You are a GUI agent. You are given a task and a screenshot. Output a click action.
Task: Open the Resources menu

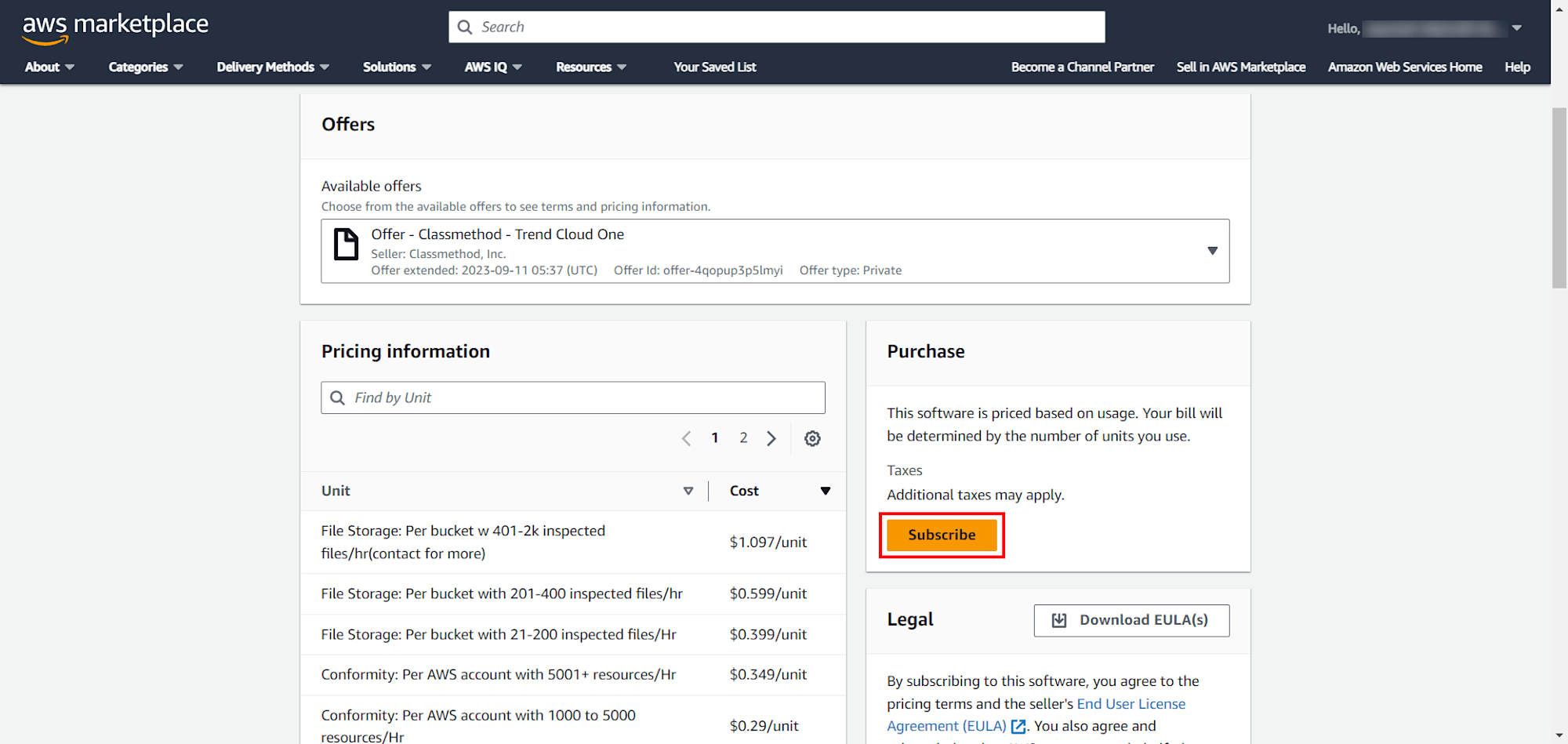point(591,67)
